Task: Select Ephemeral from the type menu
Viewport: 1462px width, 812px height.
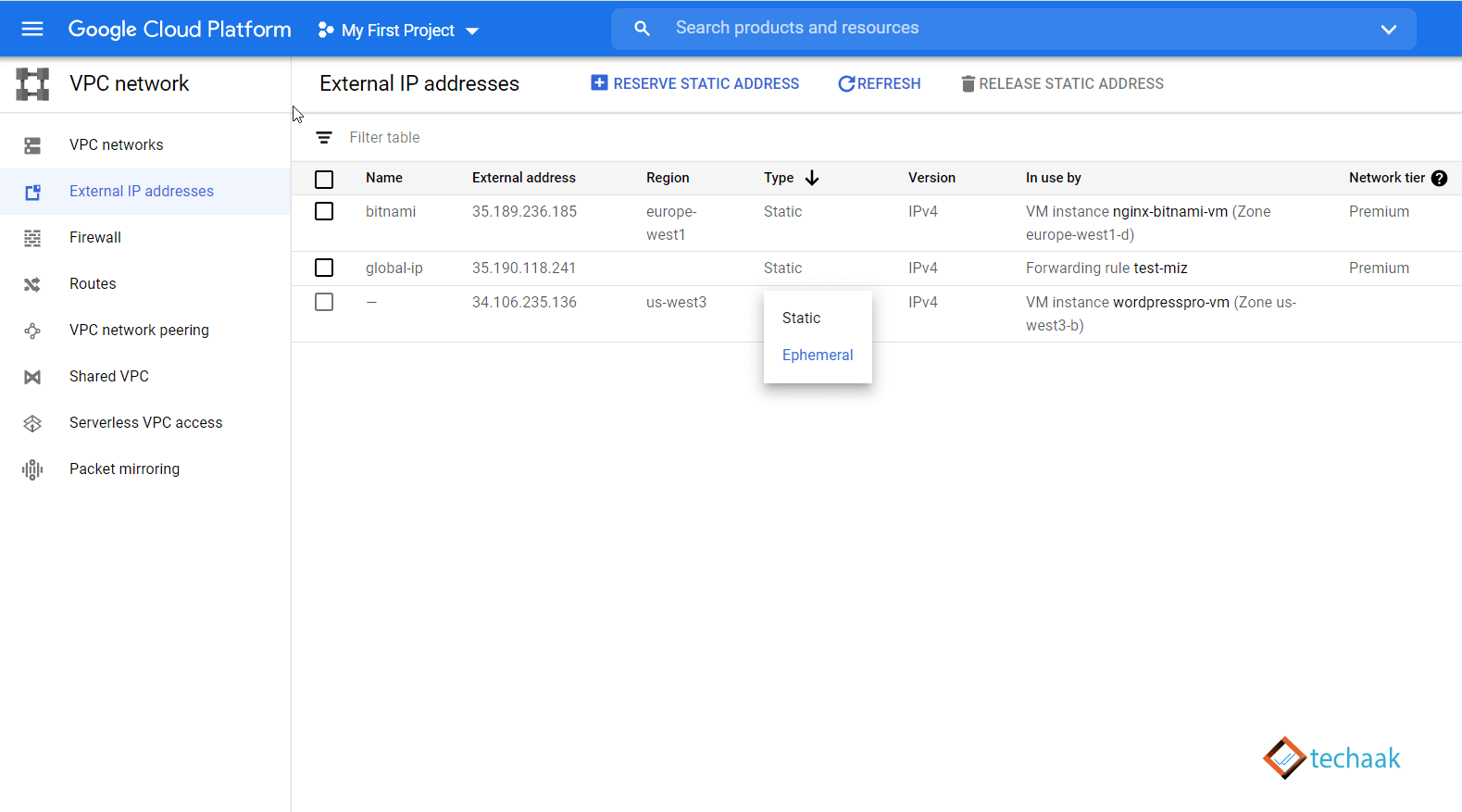Action: tap(818, 355)
